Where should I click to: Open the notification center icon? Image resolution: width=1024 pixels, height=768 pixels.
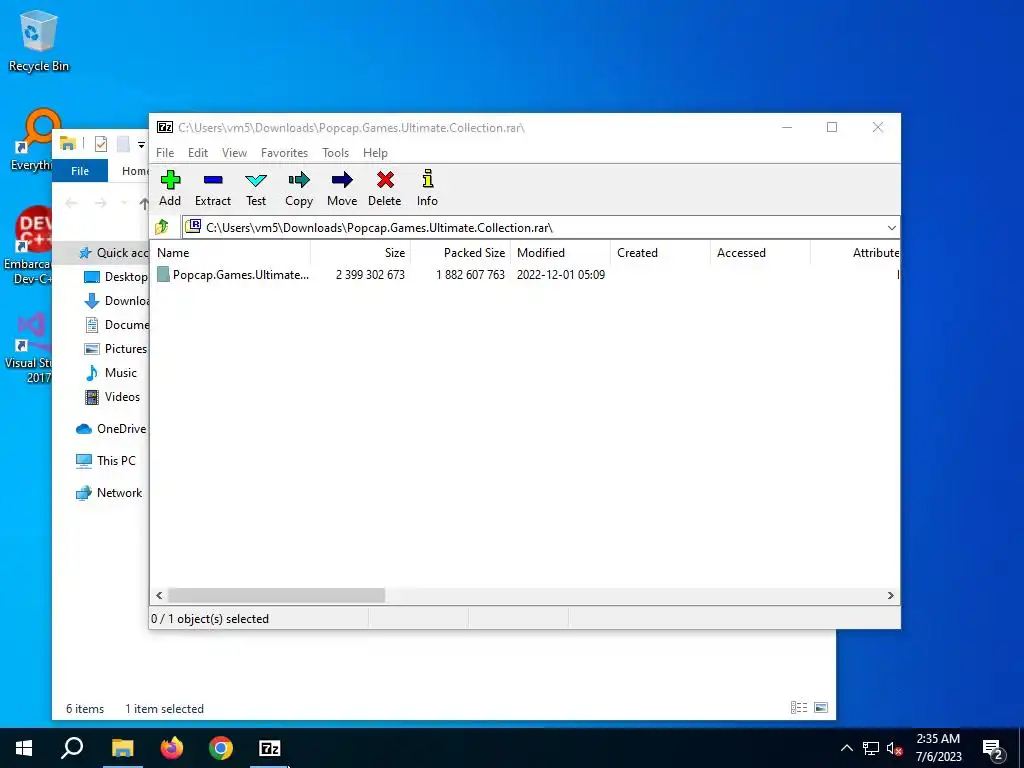(x=993, y=748)
